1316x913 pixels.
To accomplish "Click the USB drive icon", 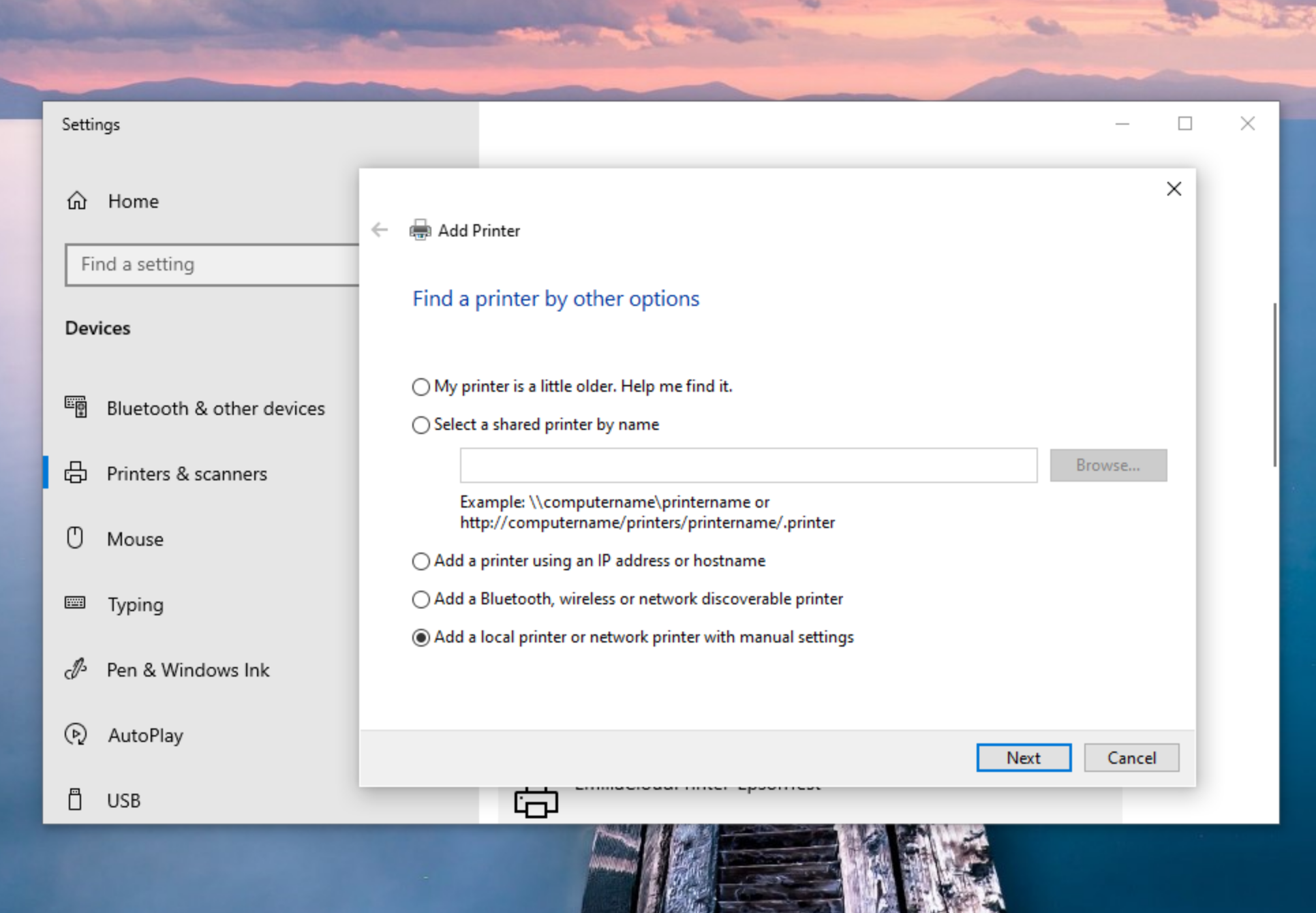I will tap(75, 799).
